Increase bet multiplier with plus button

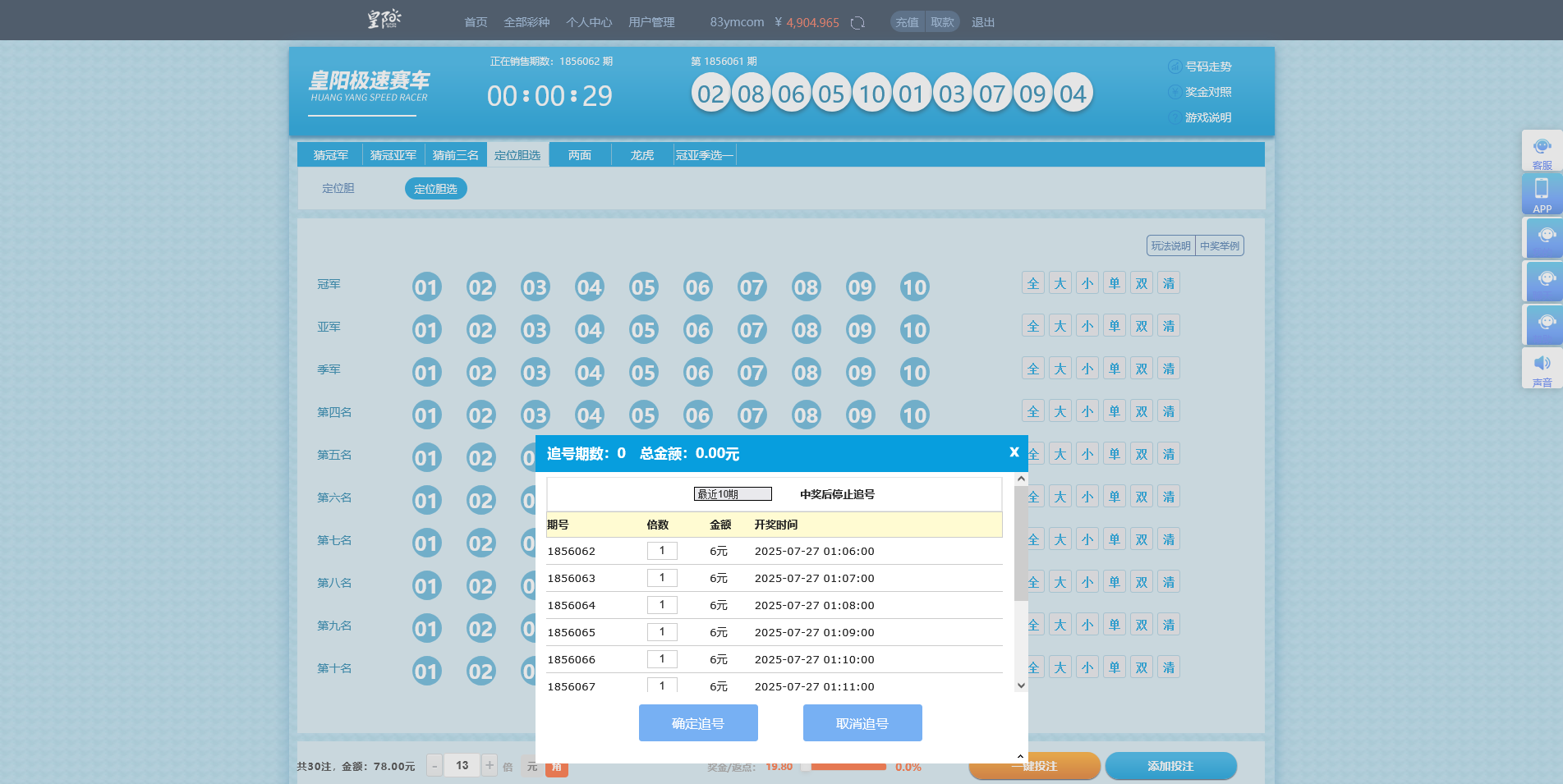coord(490,765)
